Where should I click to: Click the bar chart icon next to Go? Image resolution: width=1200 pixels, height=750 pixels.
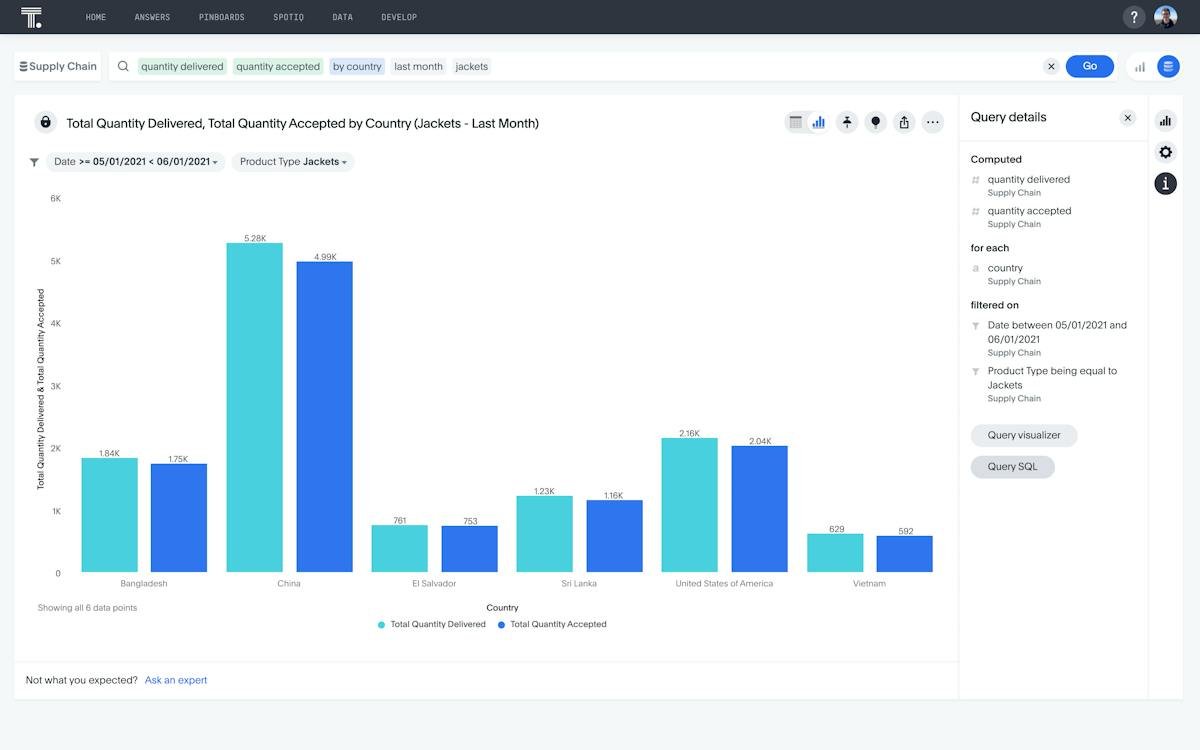point(1139,67)
